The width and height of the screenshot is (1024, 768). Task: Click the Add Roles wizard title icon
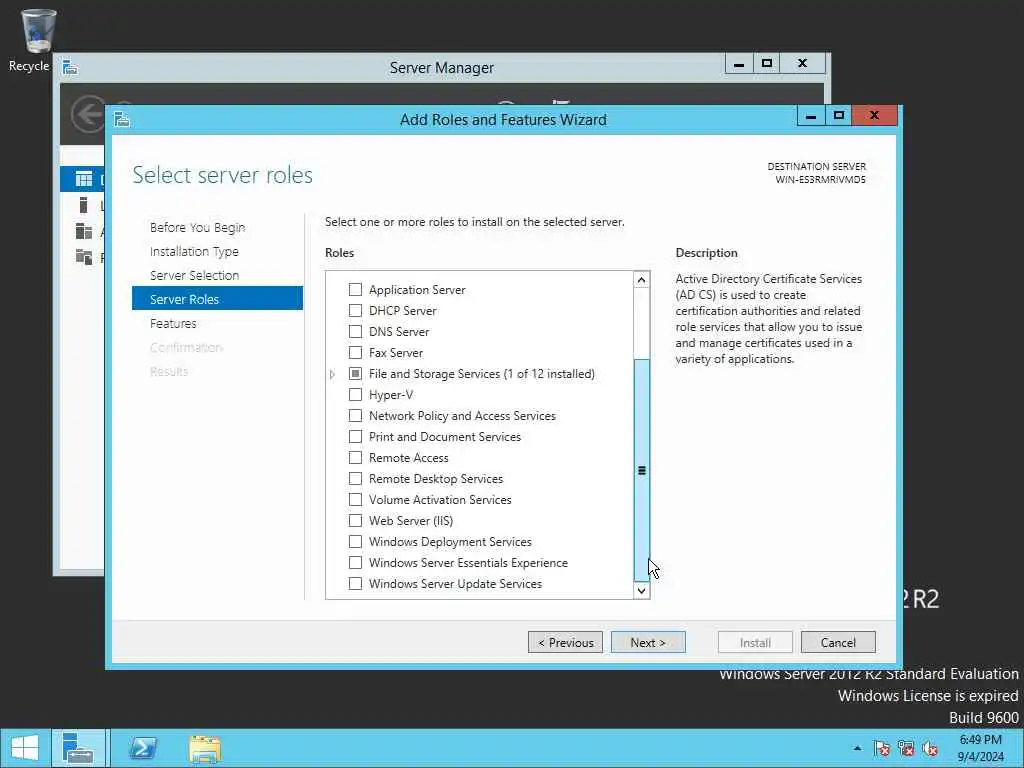(x=122, y=120)
